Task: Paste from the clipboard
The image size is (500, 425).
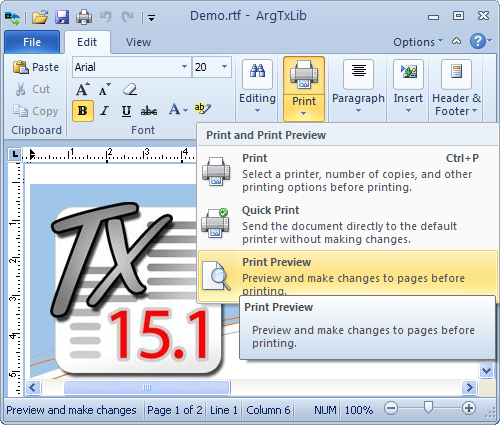Action: 36,67
